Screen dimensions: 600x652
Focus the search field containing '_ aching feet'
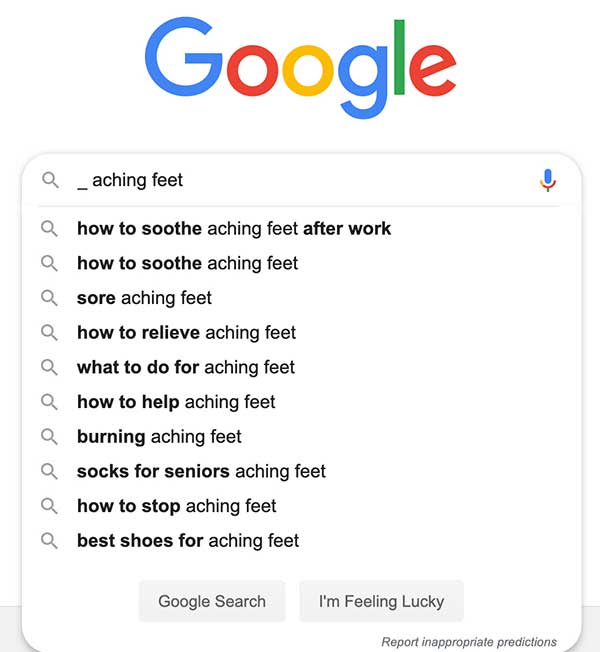pos(299,180)
